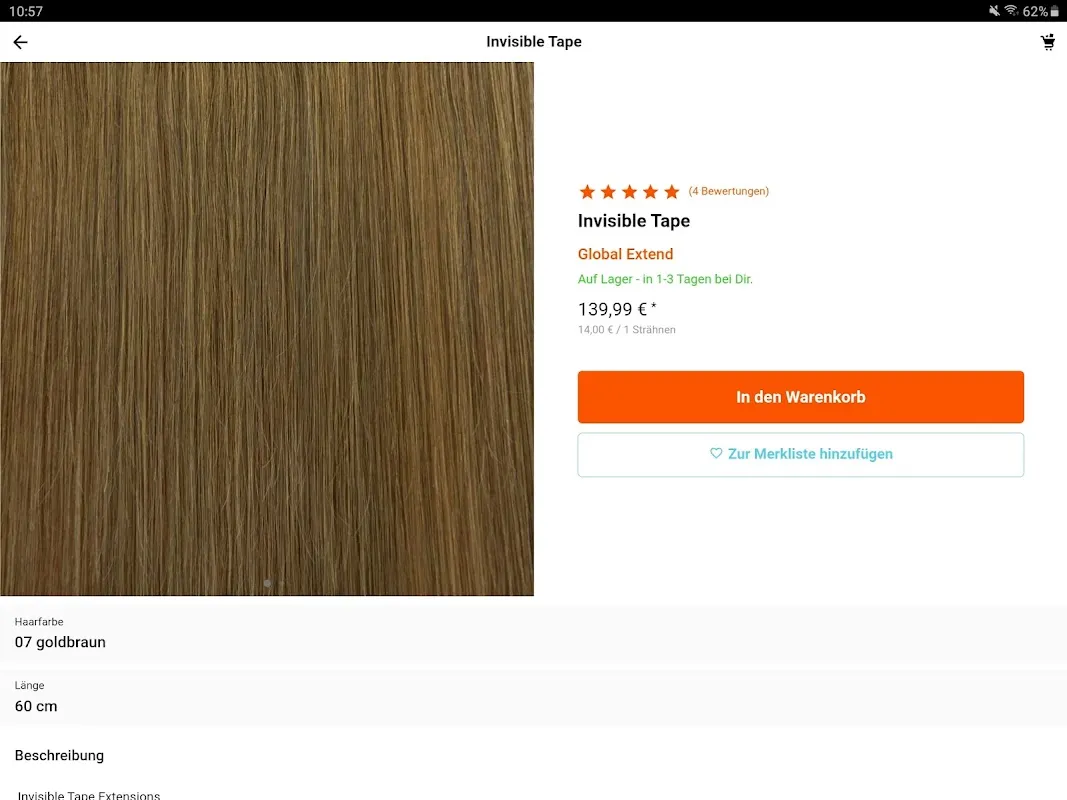1067x800 pixels.
Task: Open the shopping cart icon
Action: click(1048, 42)
